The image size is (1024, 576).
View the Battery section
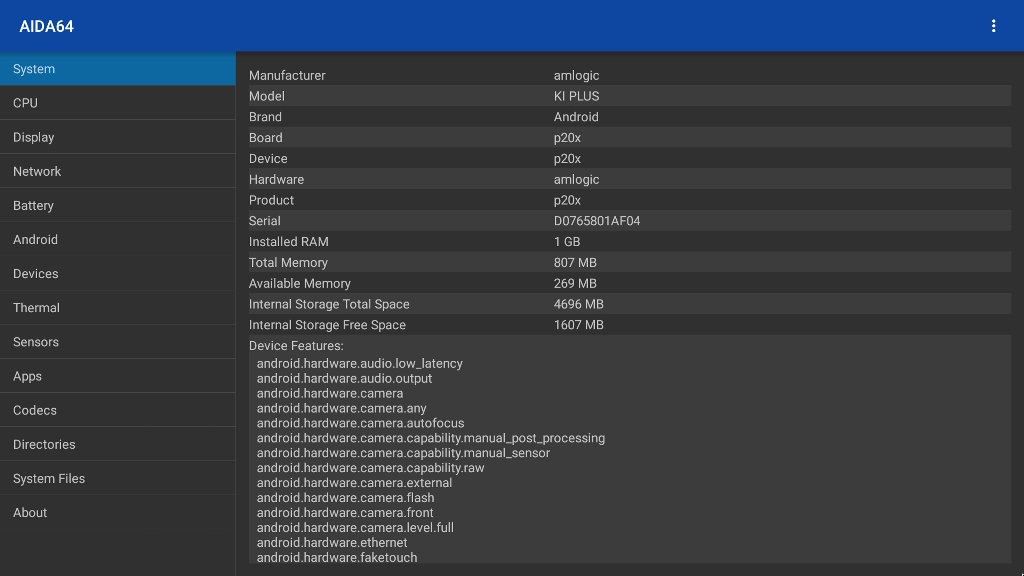(118, 205)
